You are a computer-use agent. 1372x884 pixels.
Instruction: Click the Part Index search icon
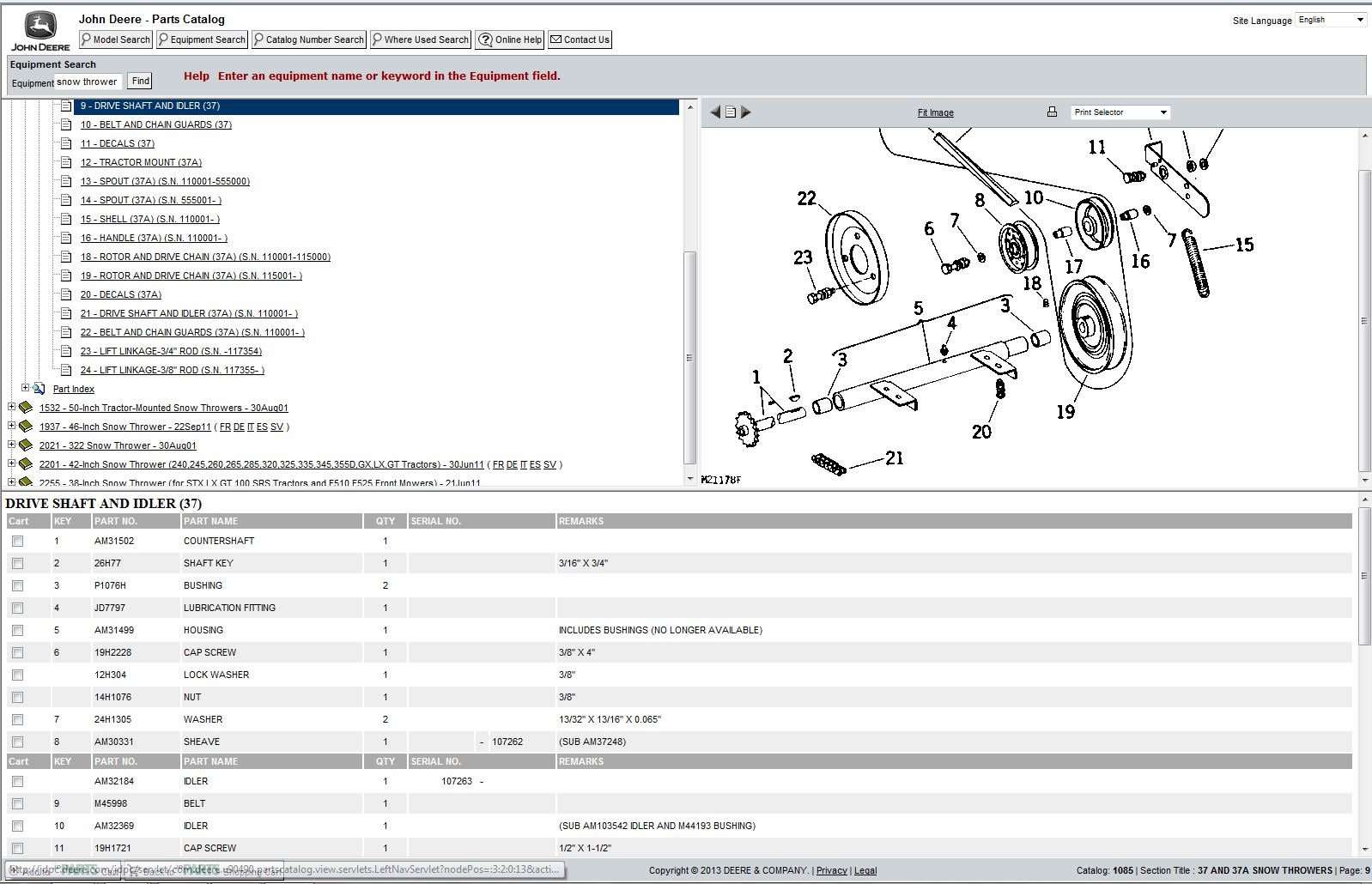[39, 389]
